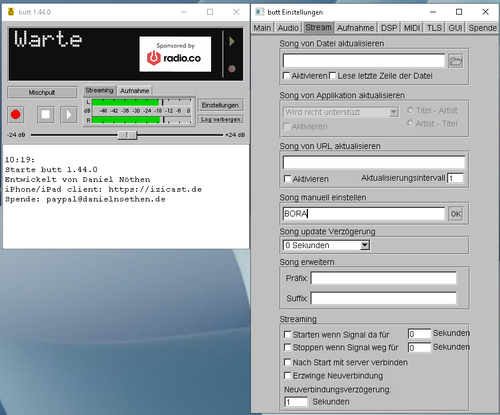500x415 pixels.
Task: Open the Wird nicht unterstützt dropdown
Action: (x=341, y=112)
